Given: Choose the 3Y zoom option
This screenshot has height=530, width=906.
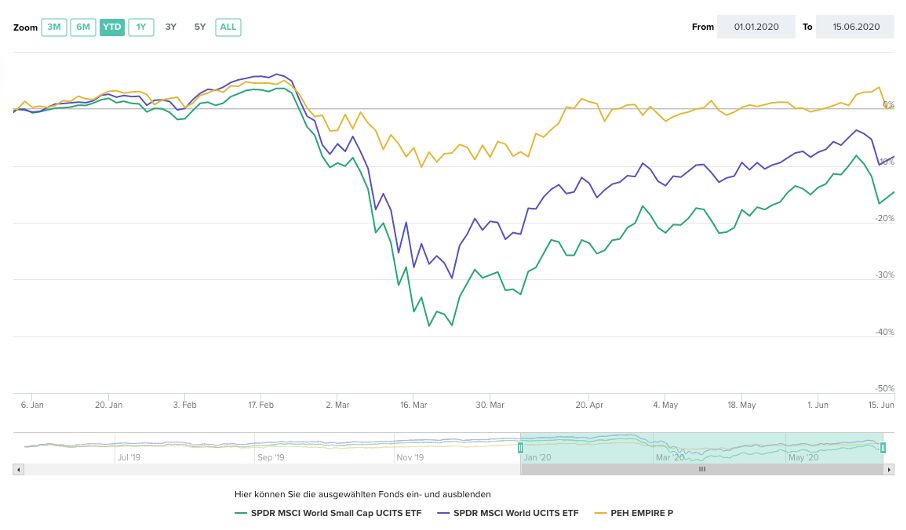Looking at the screenshot, I should point(171,27).
